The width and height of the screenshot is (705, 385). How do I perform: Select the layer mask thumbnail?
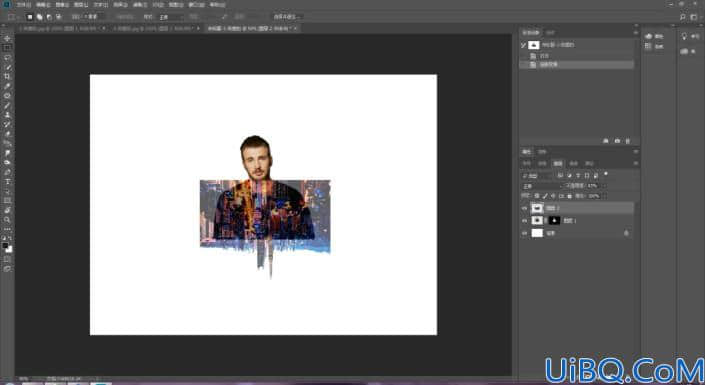[554, 220]
